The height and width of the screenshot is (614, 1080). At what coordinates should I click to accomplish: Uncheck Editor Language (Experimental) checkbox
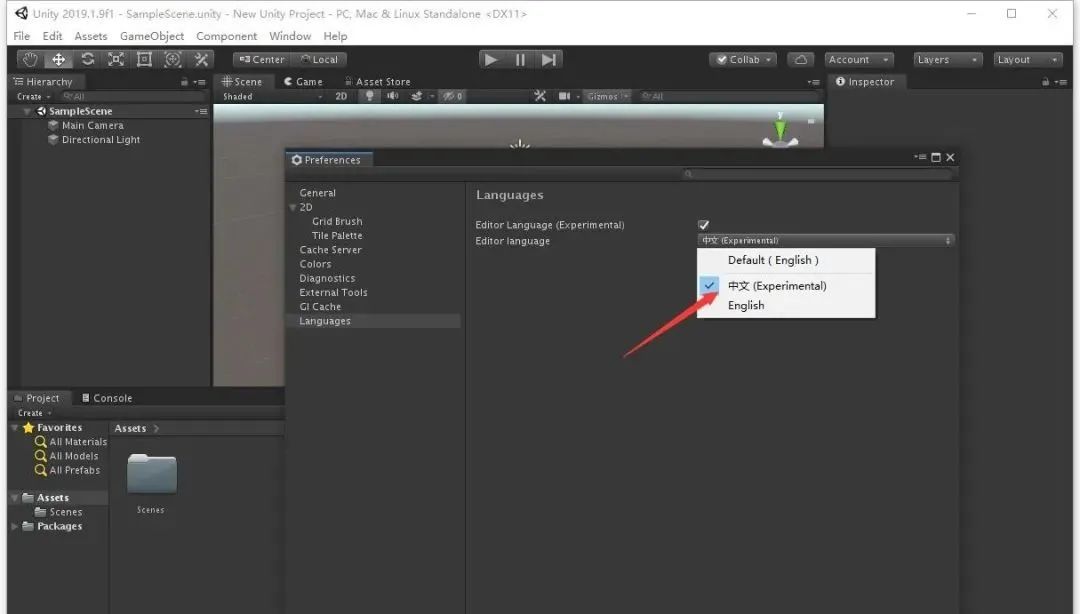click(x=703, y=225)
